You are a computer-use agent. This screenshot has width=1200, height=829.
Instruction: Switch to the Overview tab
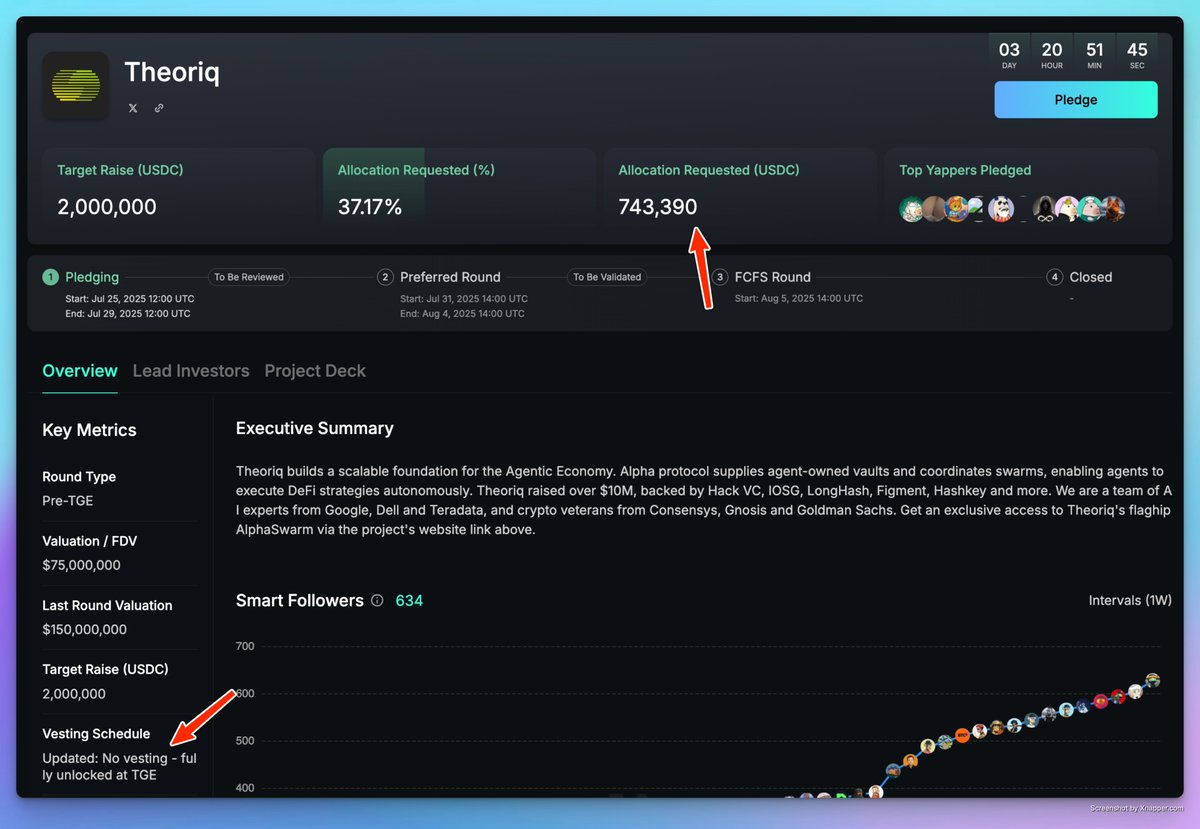click(80, 371)
